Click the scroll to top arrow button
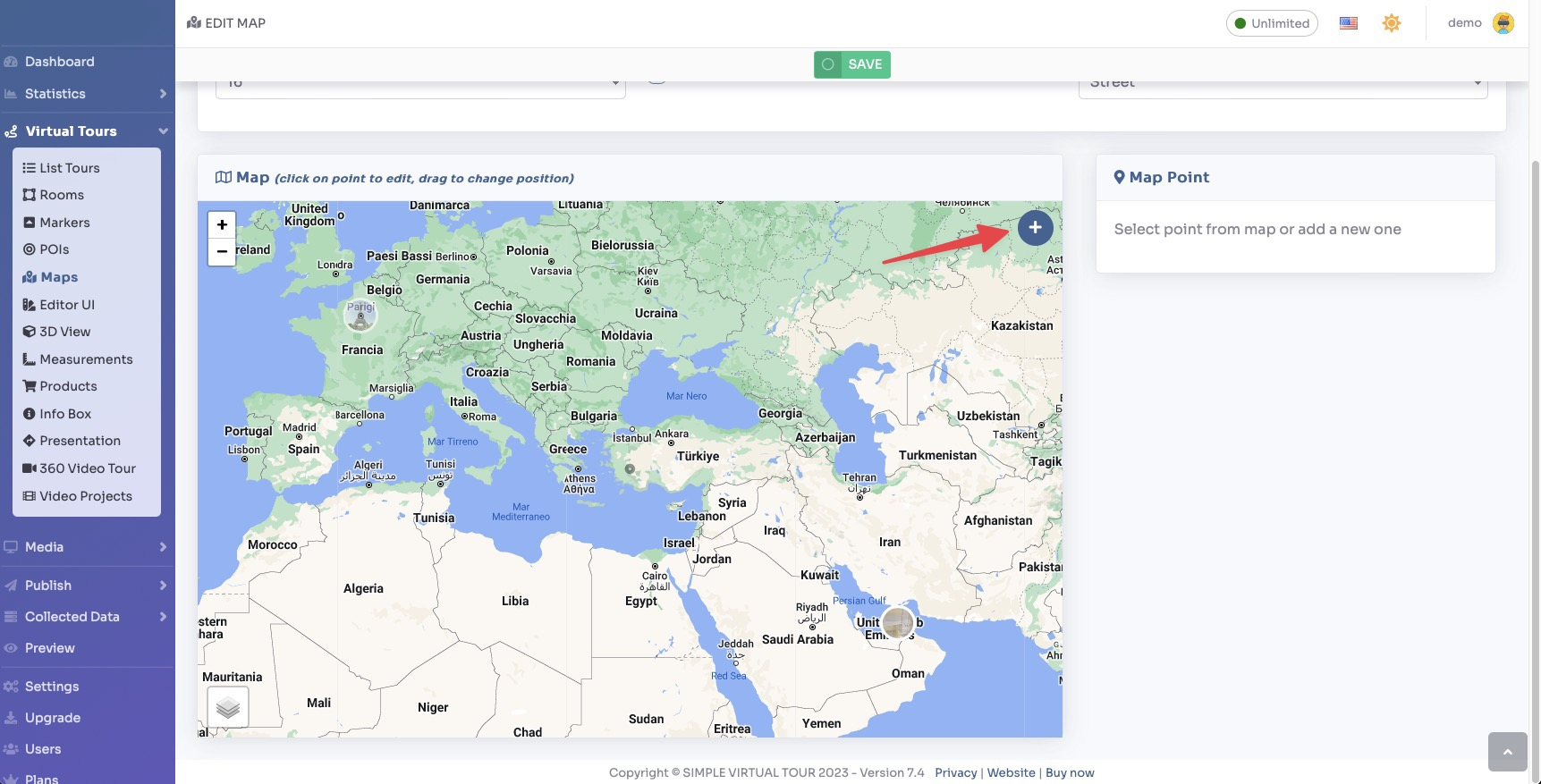 [1507, 752]
